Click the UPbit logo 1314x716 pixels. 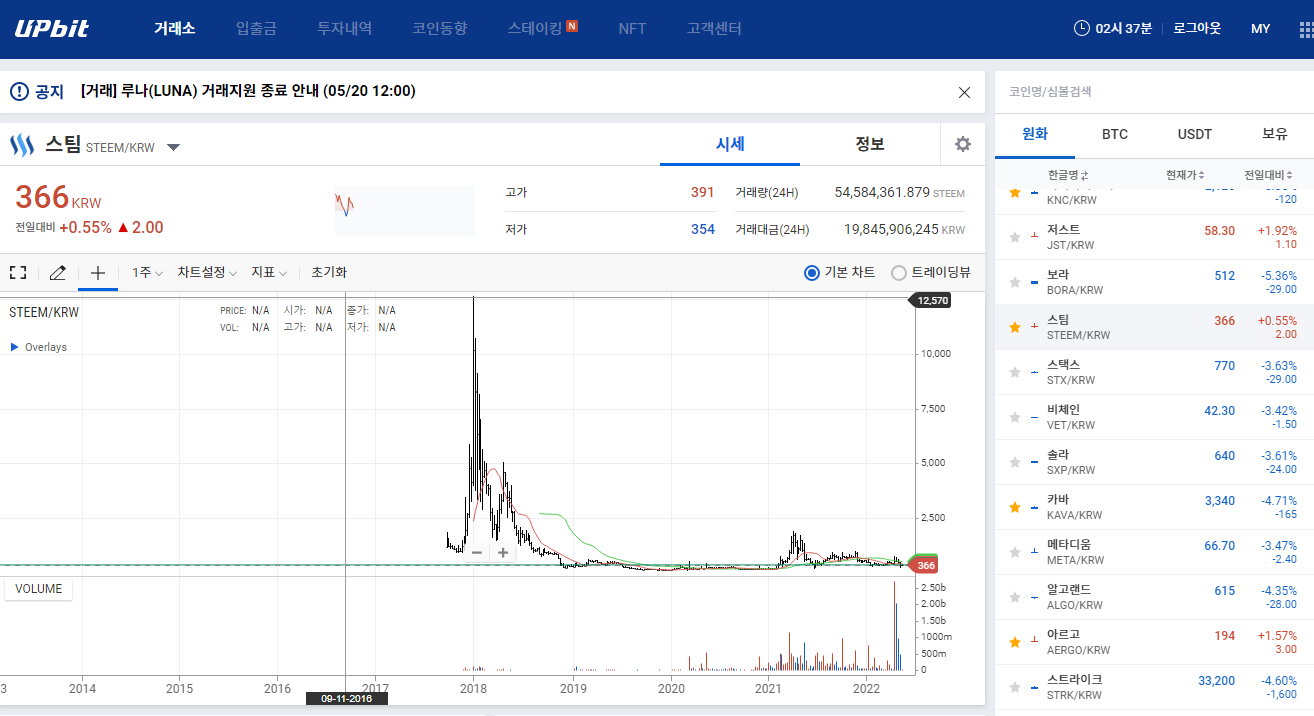(x=52, y=28)
